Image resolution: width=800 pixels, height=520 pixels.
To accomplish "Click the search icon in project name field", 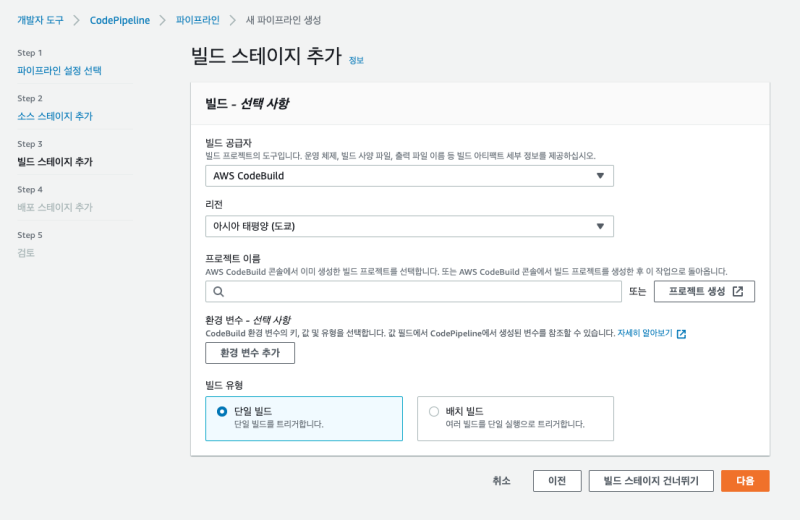I will pos(218,292).
